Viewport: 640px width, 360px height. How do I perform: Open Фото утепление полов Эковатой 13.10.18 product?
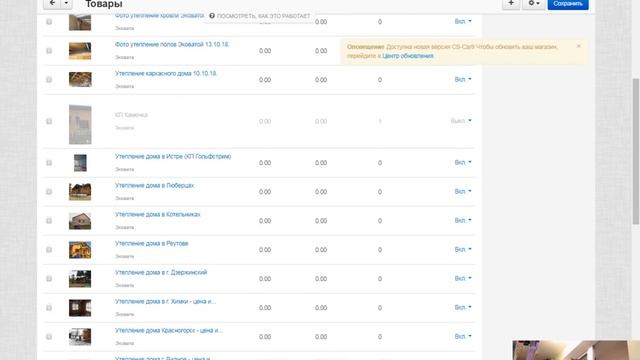click(172, 44)
